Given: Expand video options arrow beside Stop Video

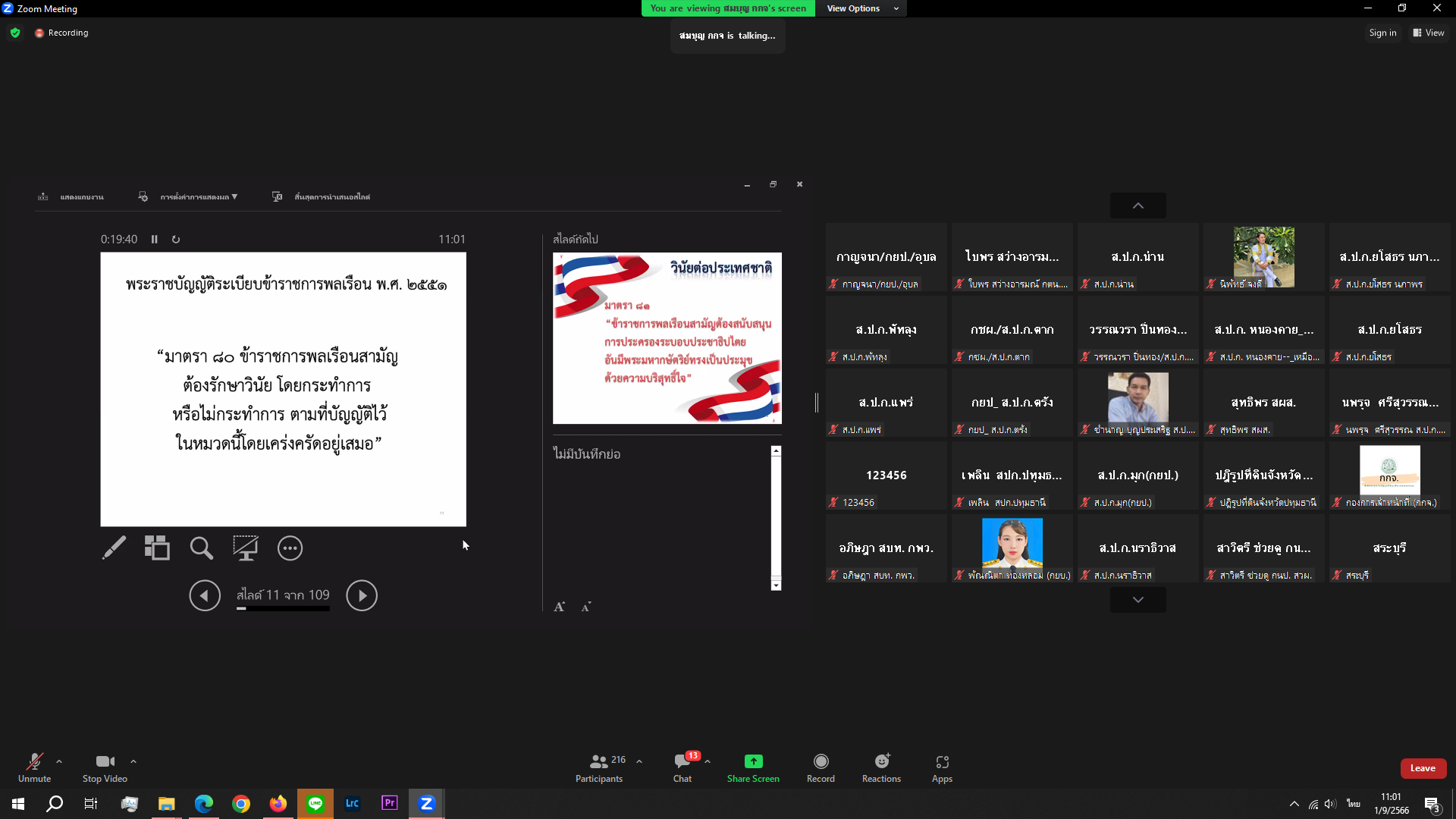Looking at the screenshot, I should click(133, 761).
